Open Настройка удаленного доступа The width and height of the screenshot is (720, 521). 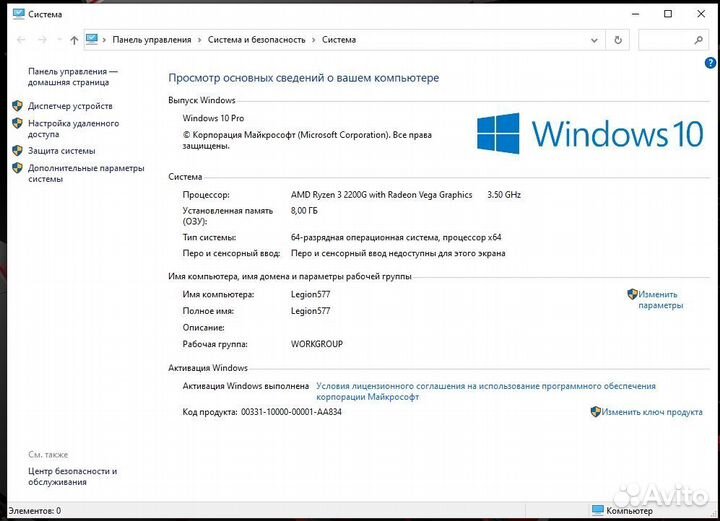pyautogui.click(x=73, y=129)
